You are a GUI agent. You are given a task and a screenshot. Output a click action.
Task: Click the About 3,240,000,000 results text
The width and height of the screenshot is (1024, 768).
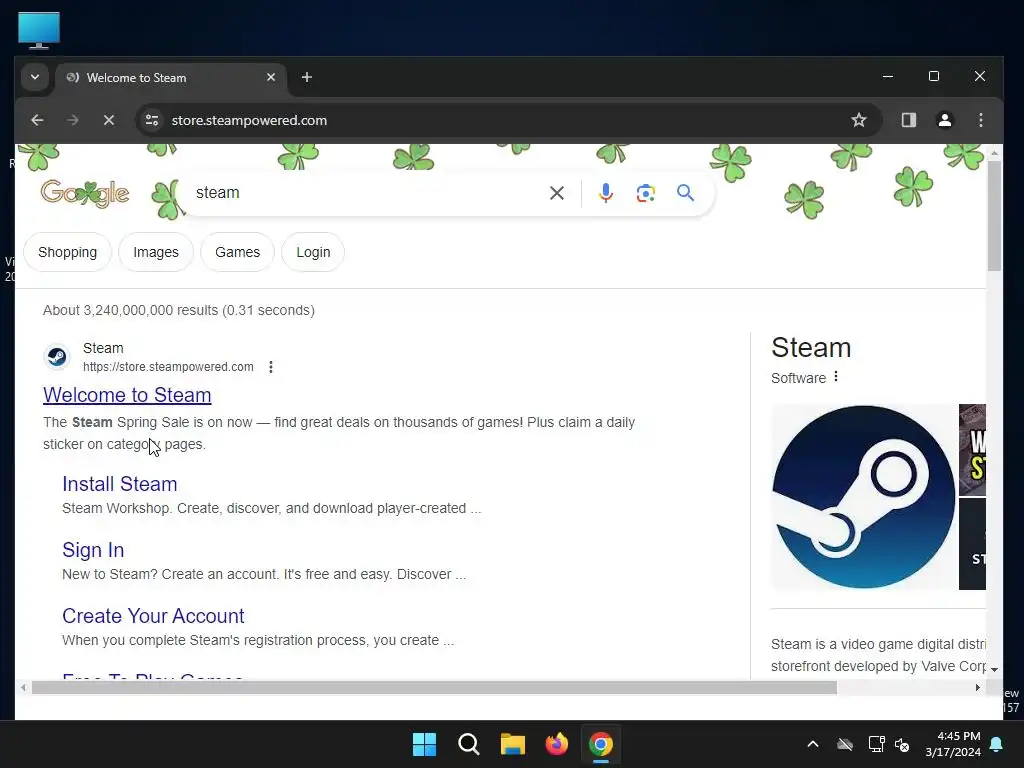point(179,310)
